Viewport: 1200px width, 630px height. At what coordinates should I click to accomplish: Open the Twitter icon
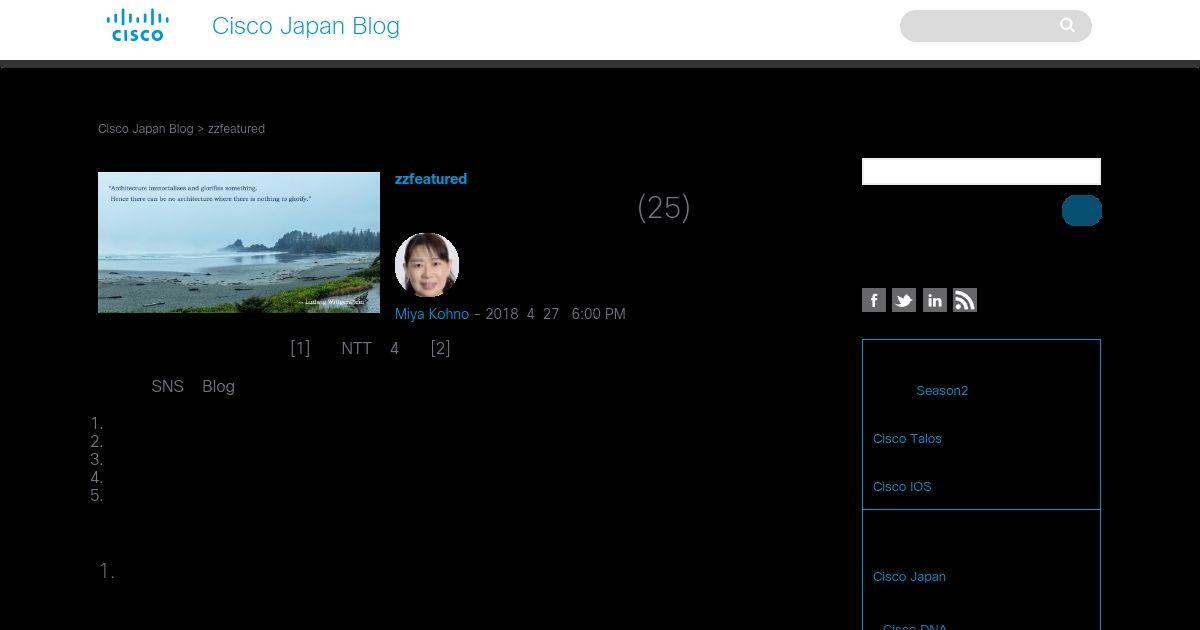click(904, 300)
